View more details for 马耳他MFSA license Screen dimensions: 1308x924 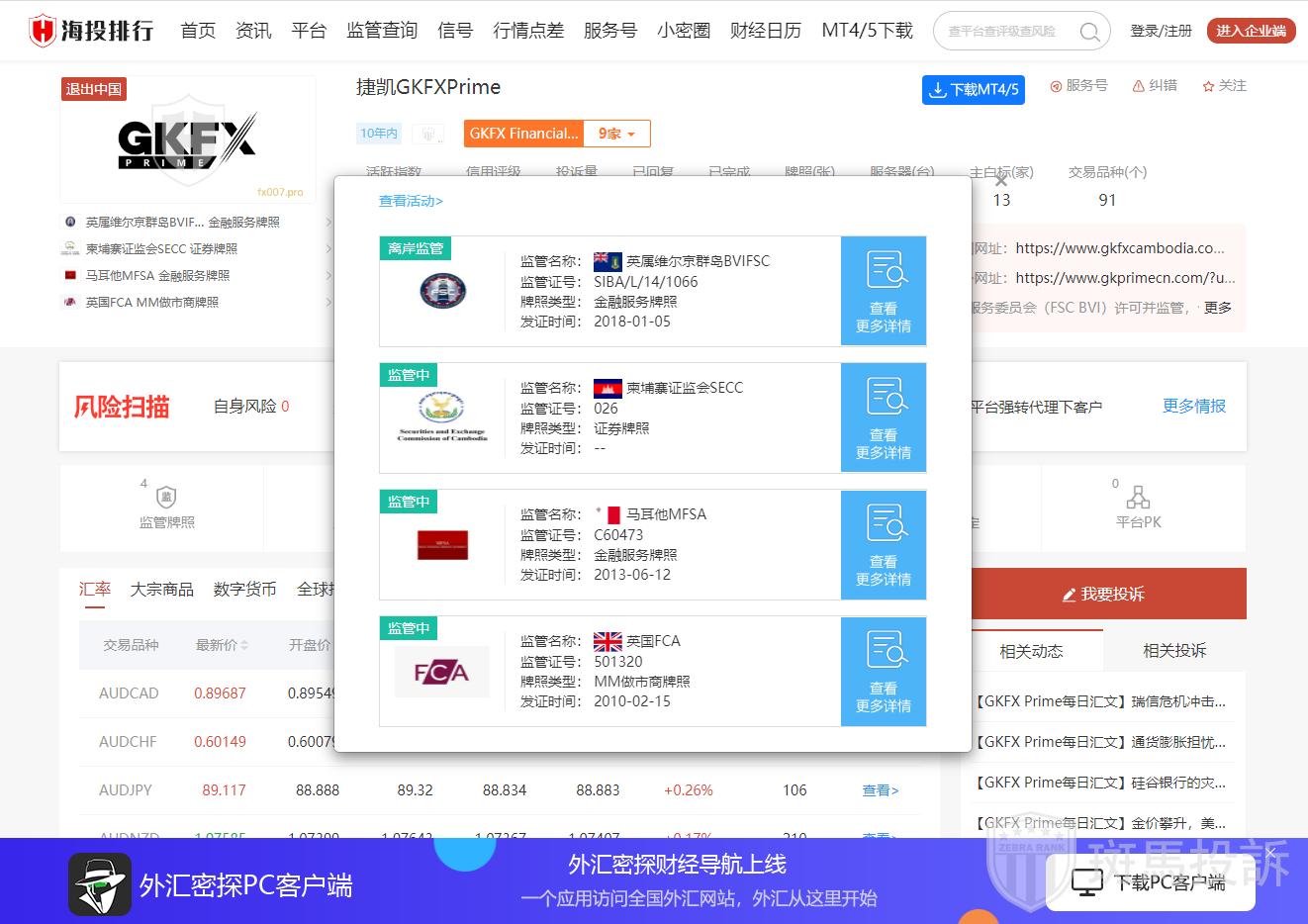pos(883,544)
